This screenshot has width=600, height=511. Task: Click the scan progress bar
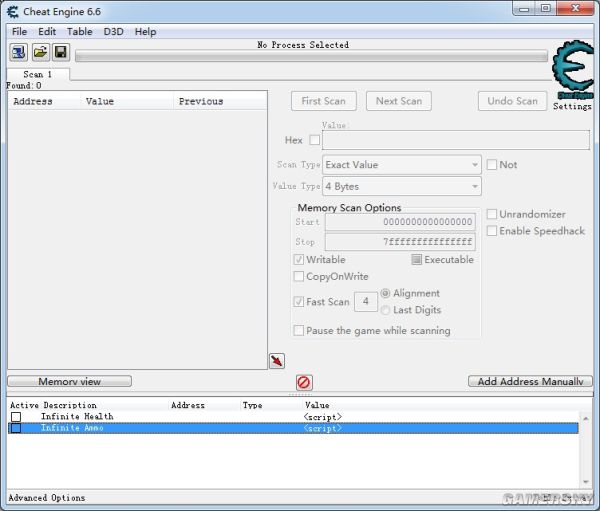(311, 56)
